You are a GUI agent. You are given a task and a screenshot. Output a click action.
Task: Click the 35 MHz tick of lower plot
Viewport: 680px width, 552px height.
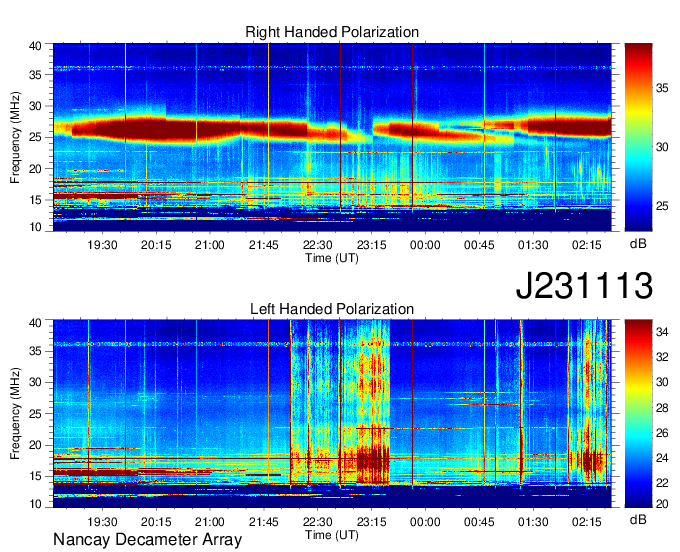pyautogui.click(x=35, y=351)
